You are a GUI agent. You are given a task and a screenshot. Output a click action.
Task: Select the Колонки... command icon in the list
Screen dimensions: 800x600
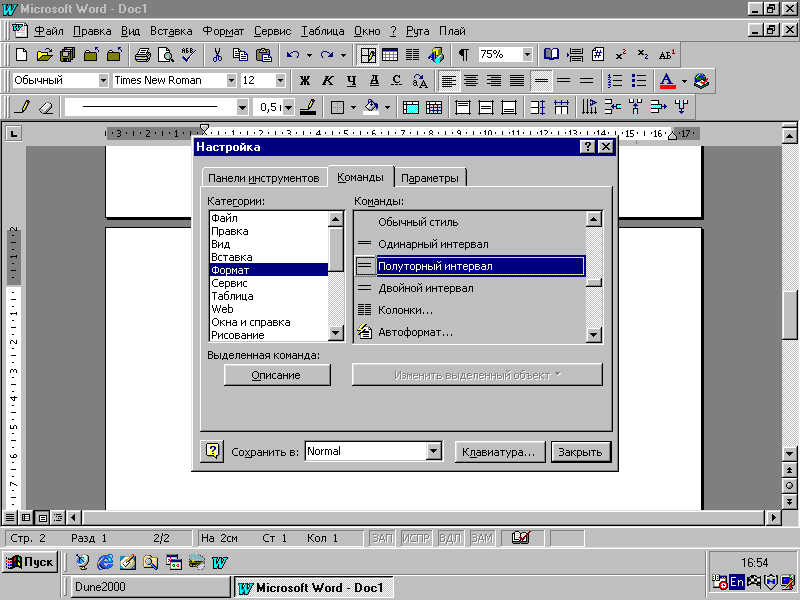[365, 310]
